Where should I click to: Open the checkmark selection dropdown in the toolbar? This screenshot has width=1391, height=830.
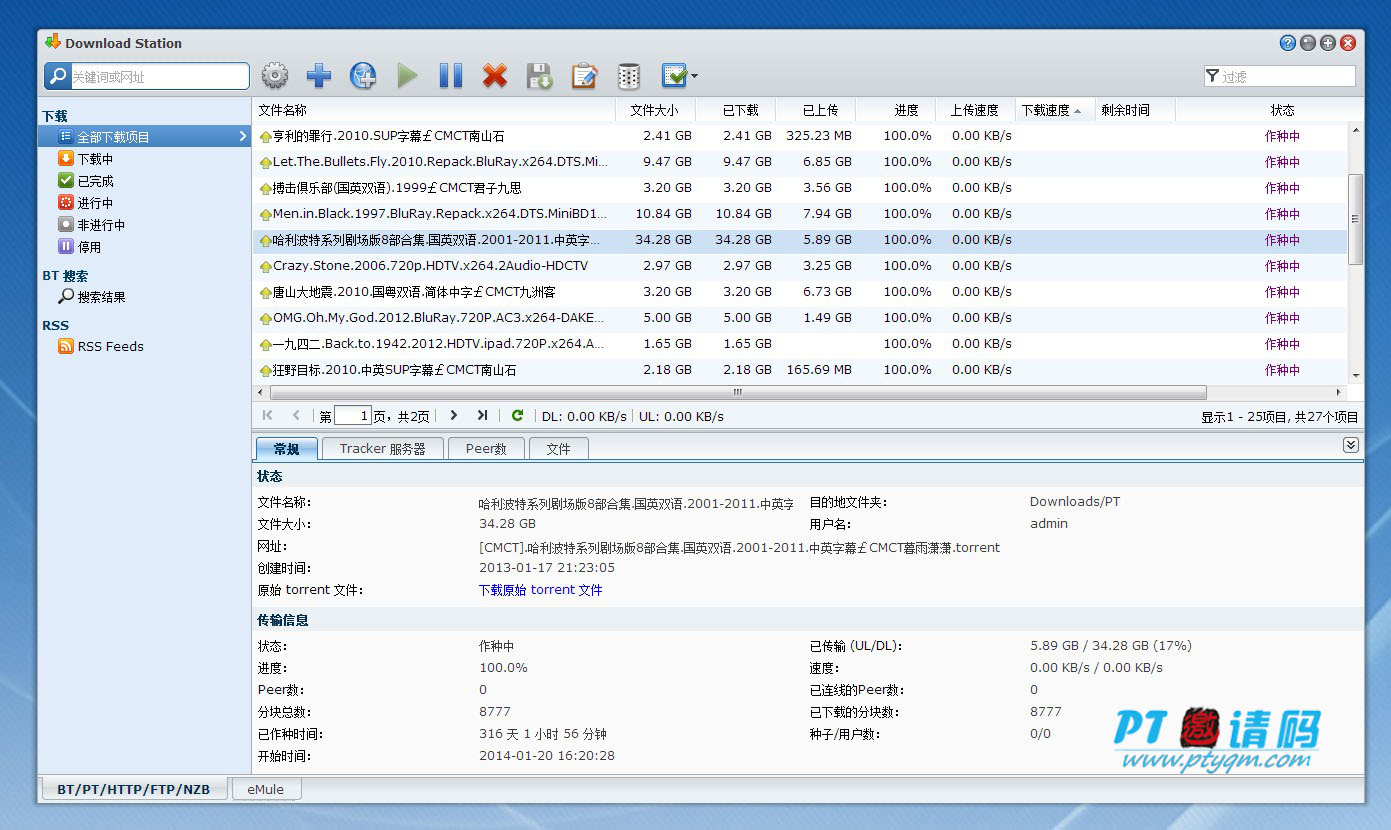679,76
